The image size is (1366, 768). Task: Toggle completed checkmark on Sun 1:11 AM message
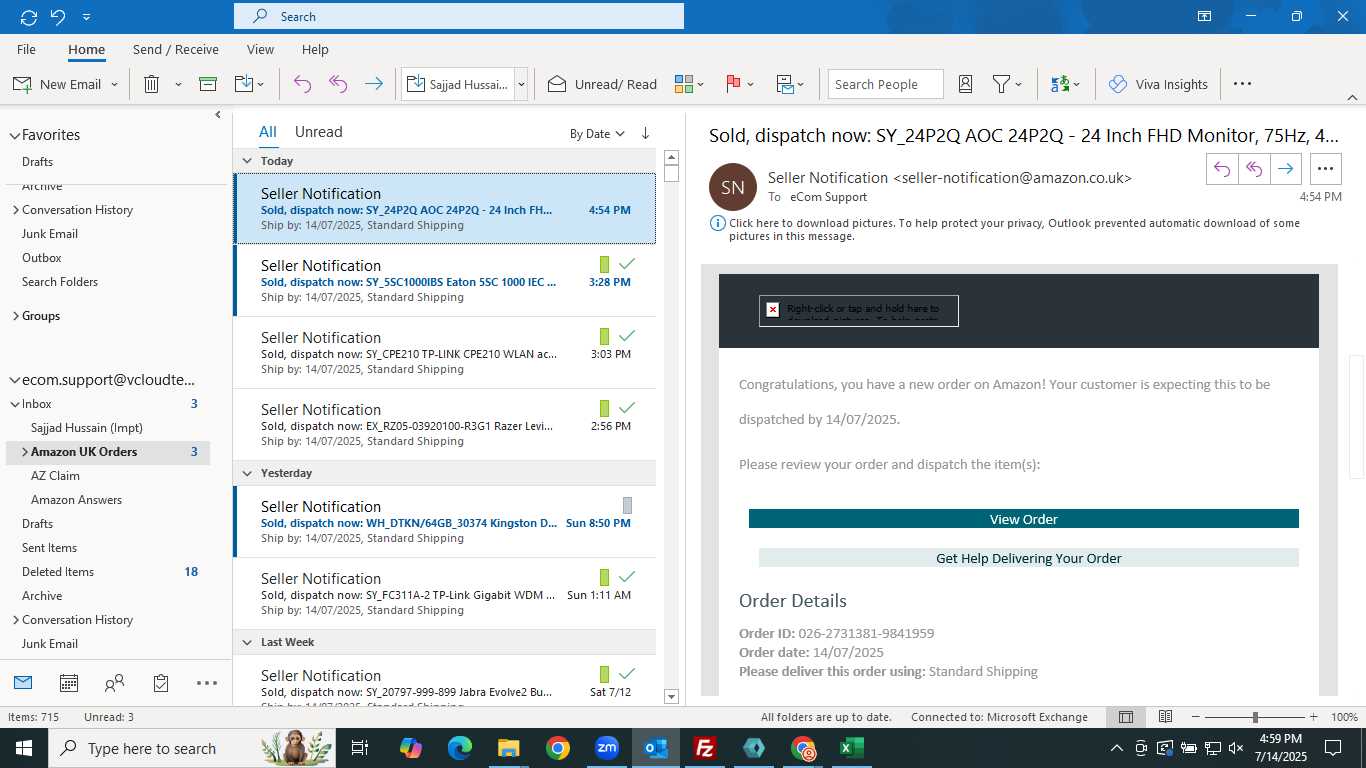pyautogui.click(x=627, y=577)
